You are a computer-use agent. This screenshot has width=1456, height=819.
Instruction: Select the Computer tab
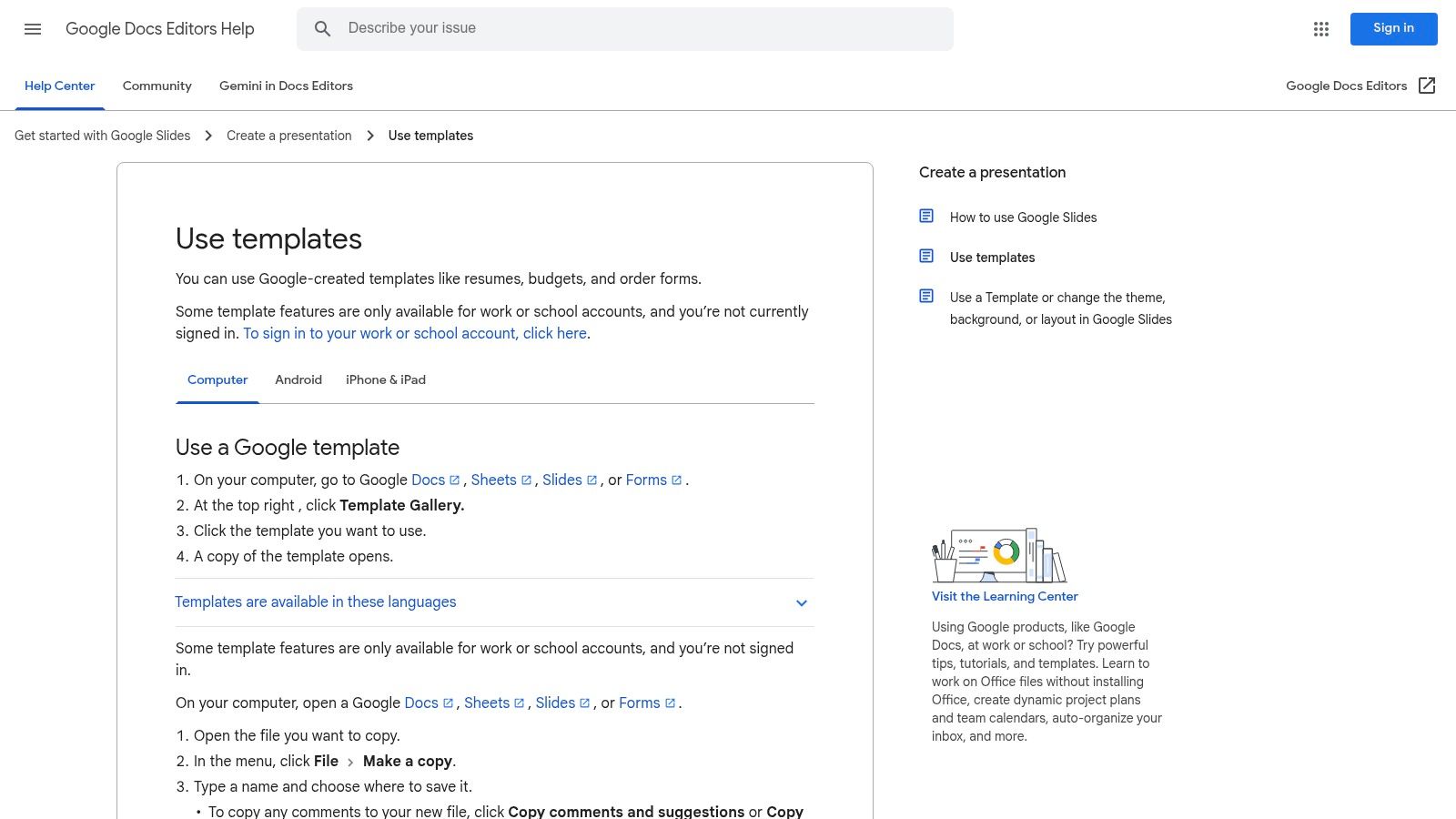(217, 380)
